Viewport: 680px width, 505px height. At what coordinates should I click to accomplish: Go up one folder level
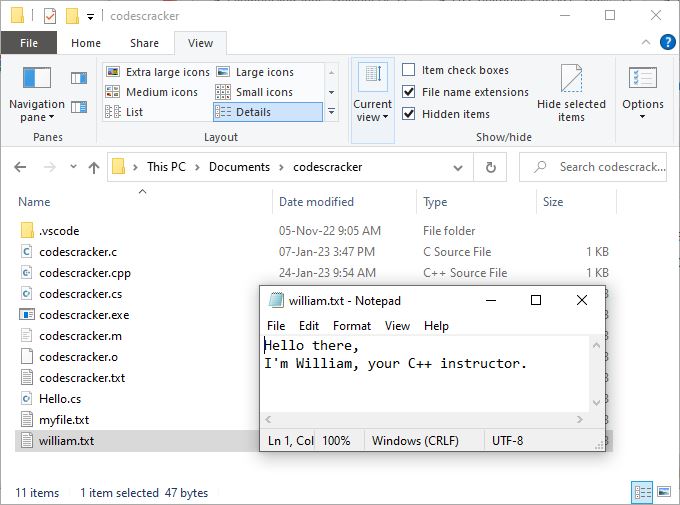coord(94,167)
